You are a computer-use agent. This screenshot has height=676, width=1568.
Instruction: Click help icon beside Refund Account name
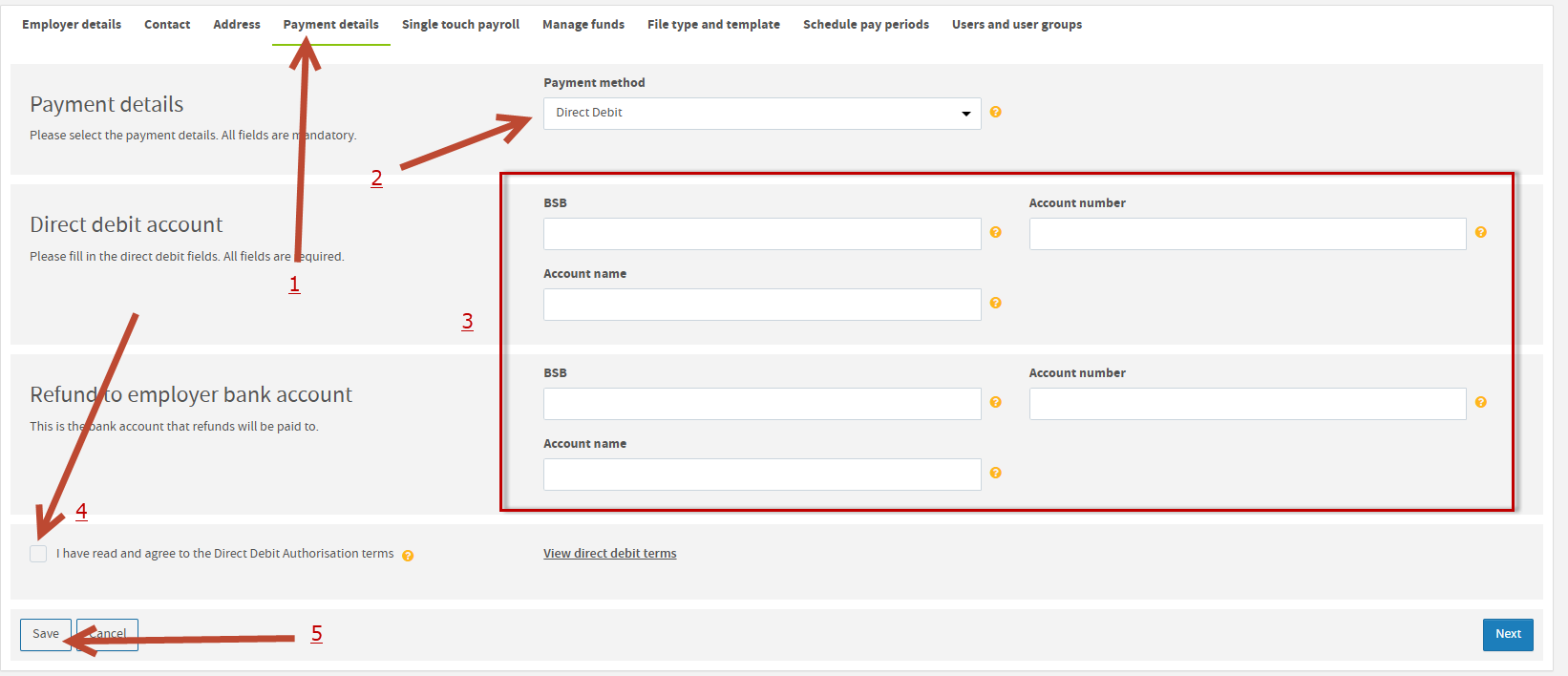[x=995, y=474]
